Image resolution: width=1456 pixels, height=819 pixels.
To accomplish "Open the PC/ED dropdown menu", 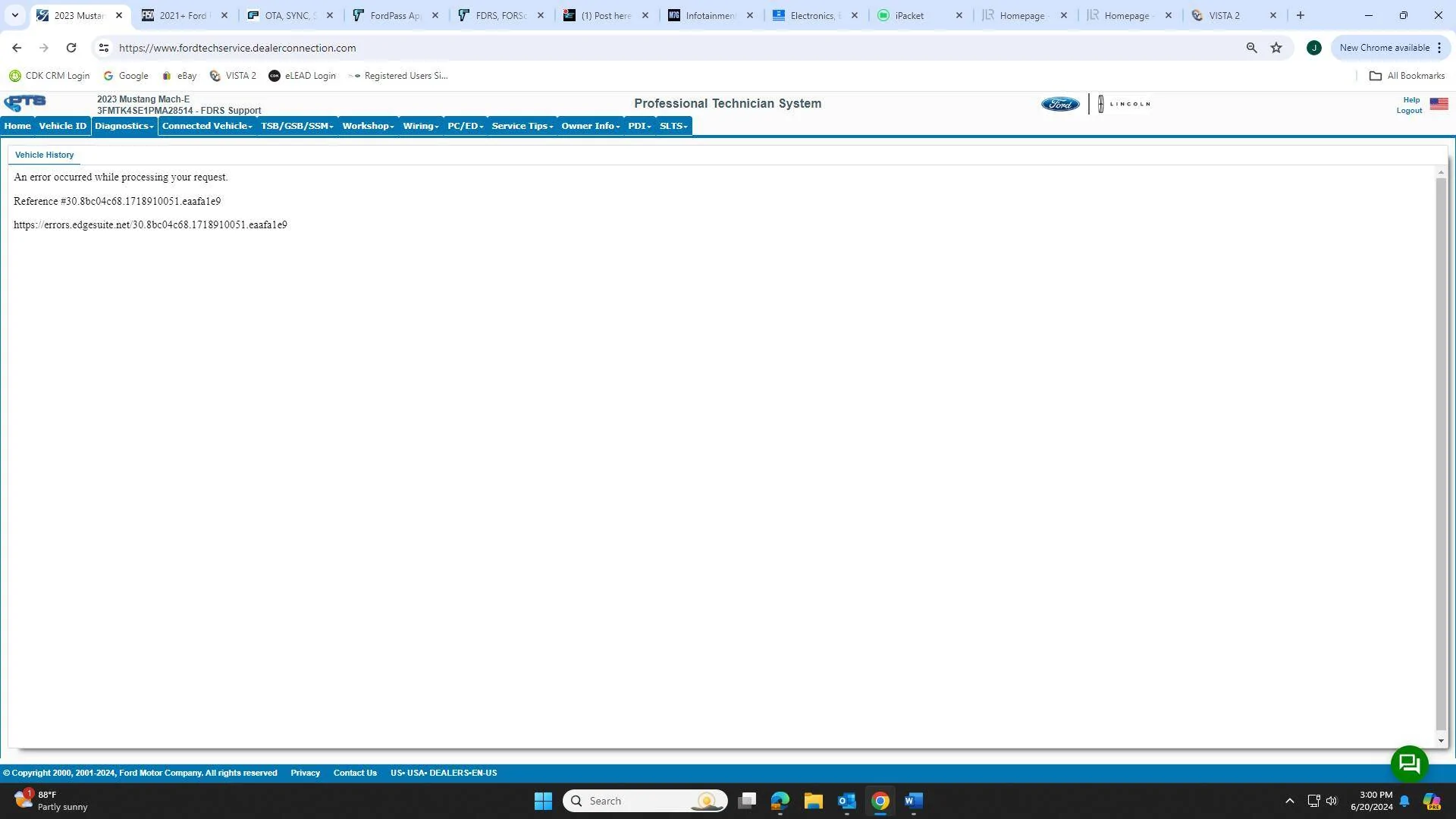I will pyautogui.click(x=465, y=126).
